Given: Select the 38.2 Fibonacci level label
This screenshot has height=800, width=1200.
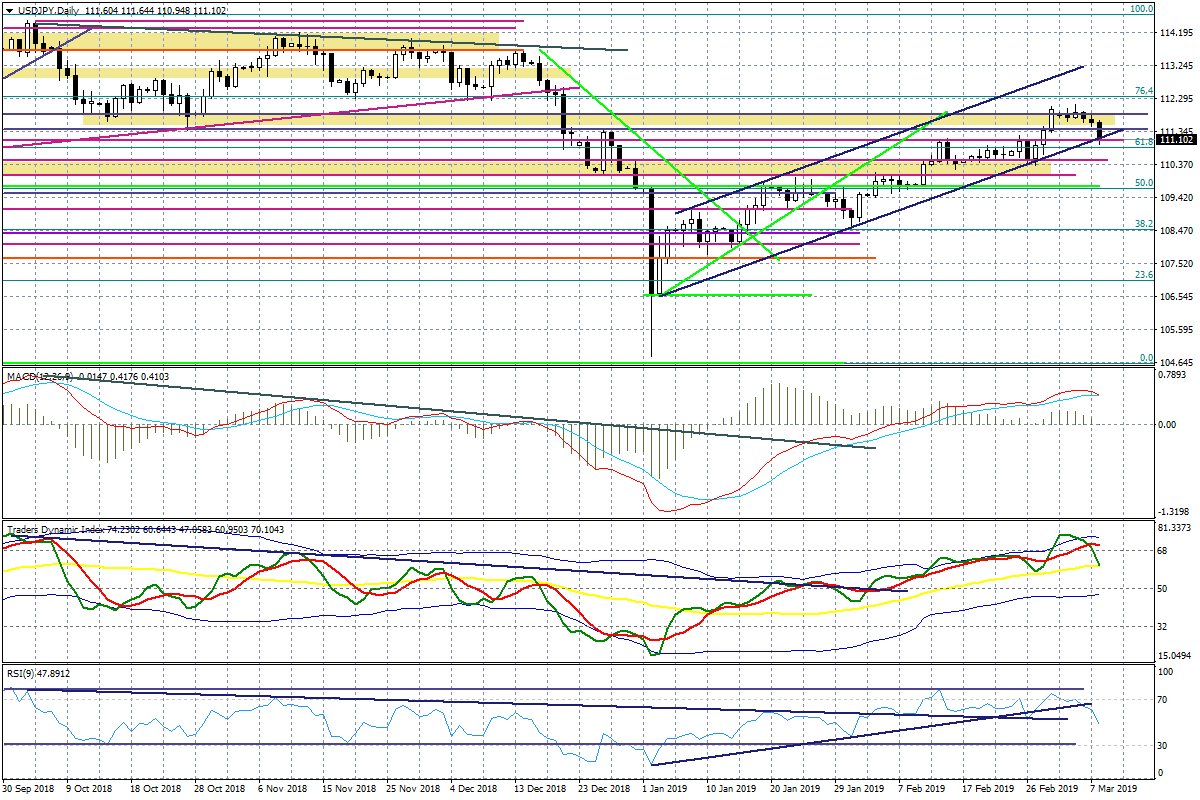Looking at the screenshot, I should pyautogui.click(x=1144, y=224).
